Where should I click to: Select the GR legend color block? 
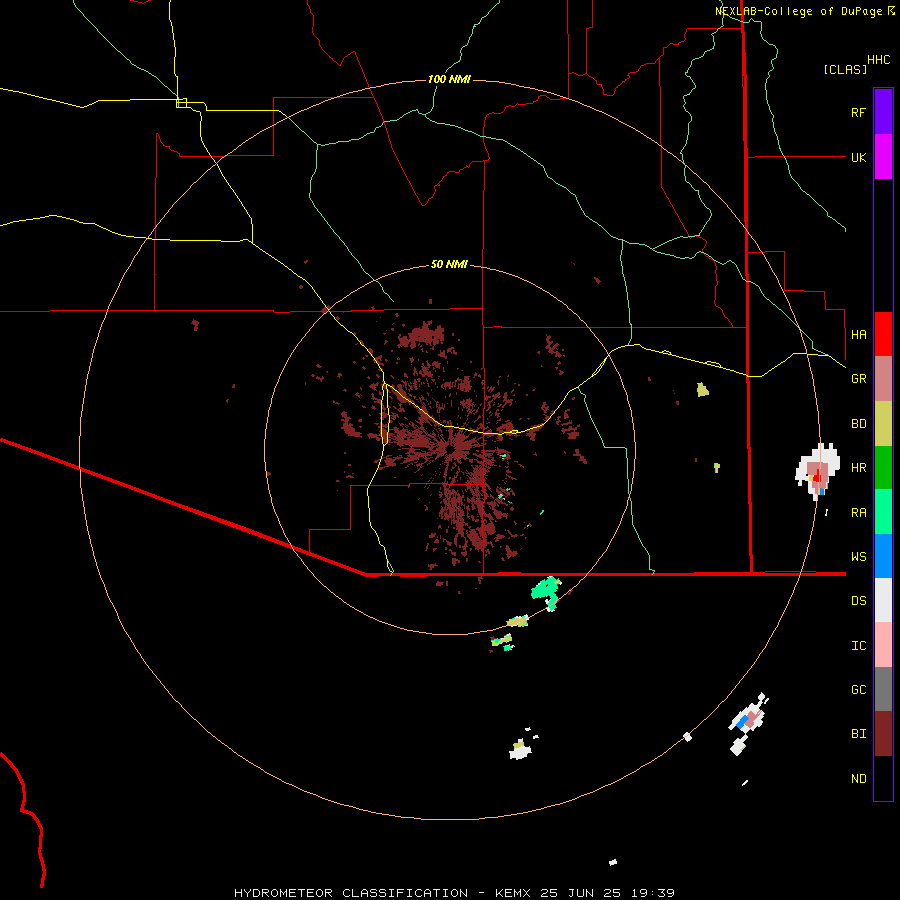(883, 378)
